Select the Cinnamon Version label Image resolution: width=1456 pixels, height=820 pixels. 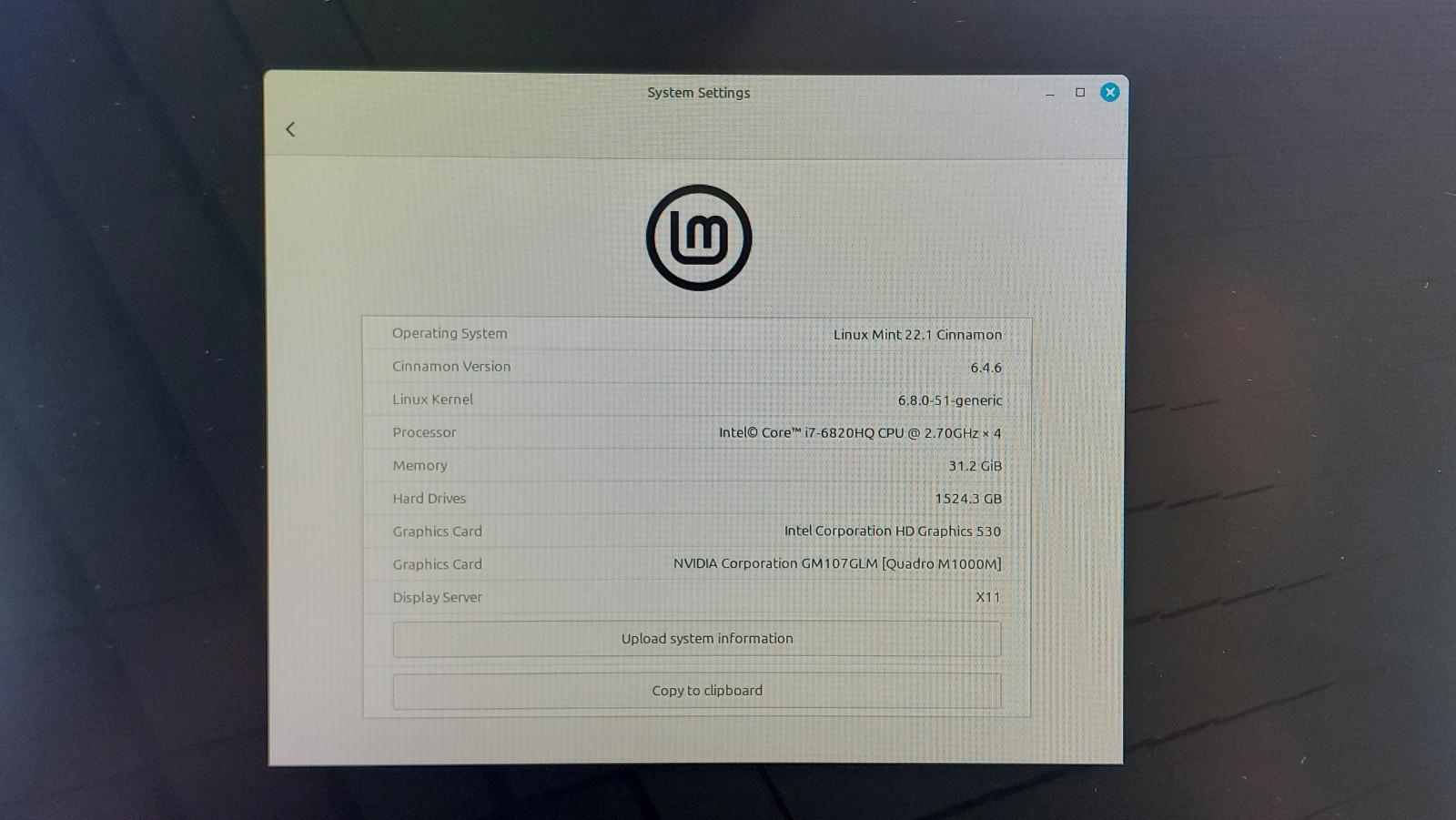(x=451, y=366)
